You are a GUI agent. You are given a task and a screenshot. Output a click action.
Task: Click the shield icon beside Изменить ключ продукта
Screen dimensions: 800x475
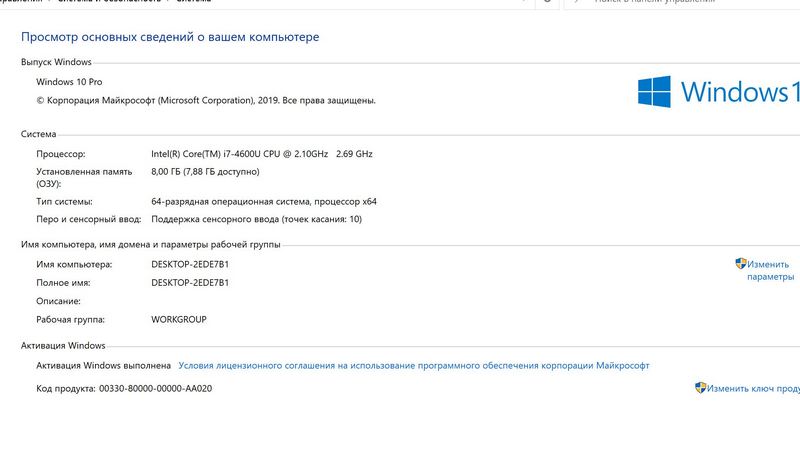[x=701, y=387]
